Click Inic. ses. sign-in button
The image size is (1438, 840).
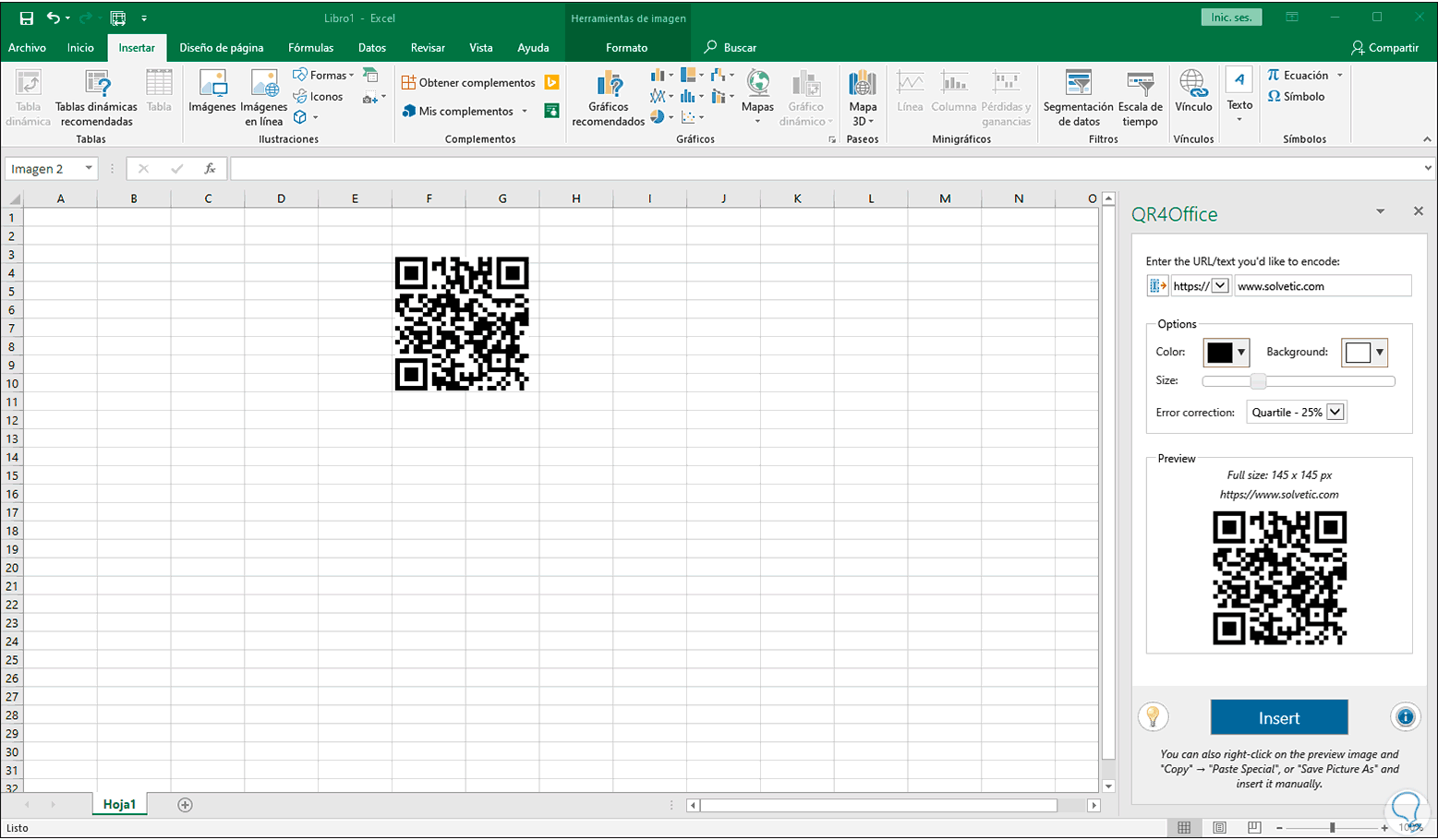click(x=1231, y=18)
